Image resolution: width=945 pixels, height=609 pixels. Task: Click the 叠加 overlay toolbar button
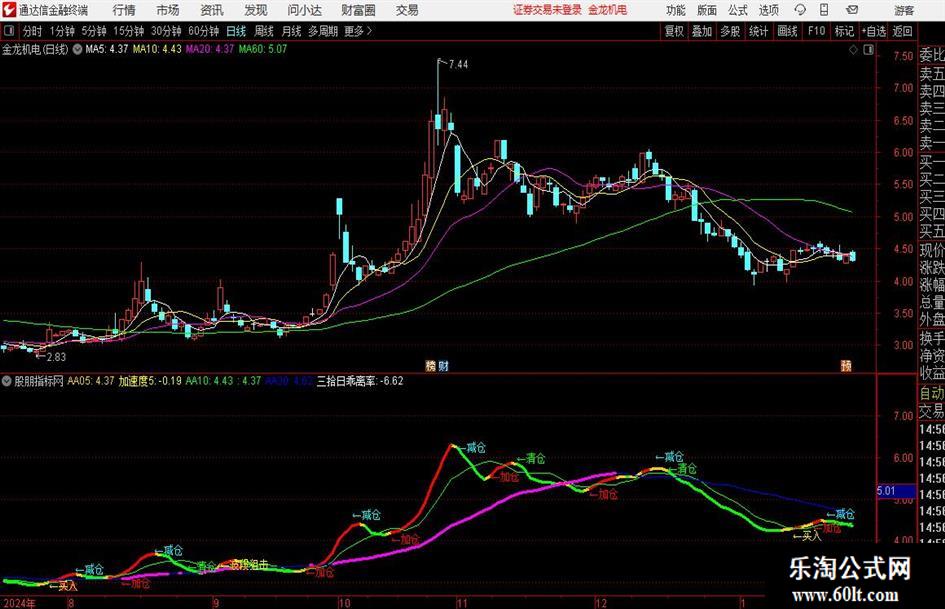pos(702,31)
